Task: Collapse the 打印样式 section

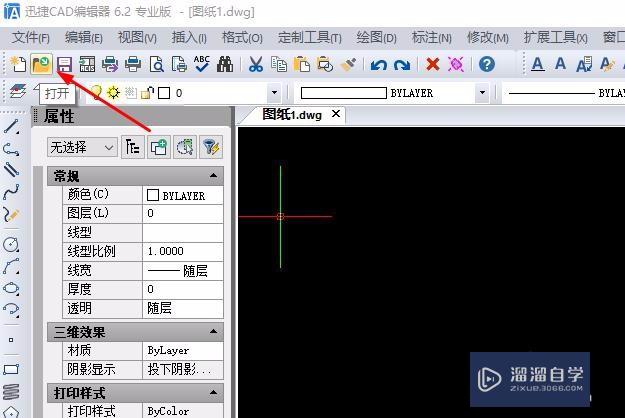Action: click(x=213, y=392)
